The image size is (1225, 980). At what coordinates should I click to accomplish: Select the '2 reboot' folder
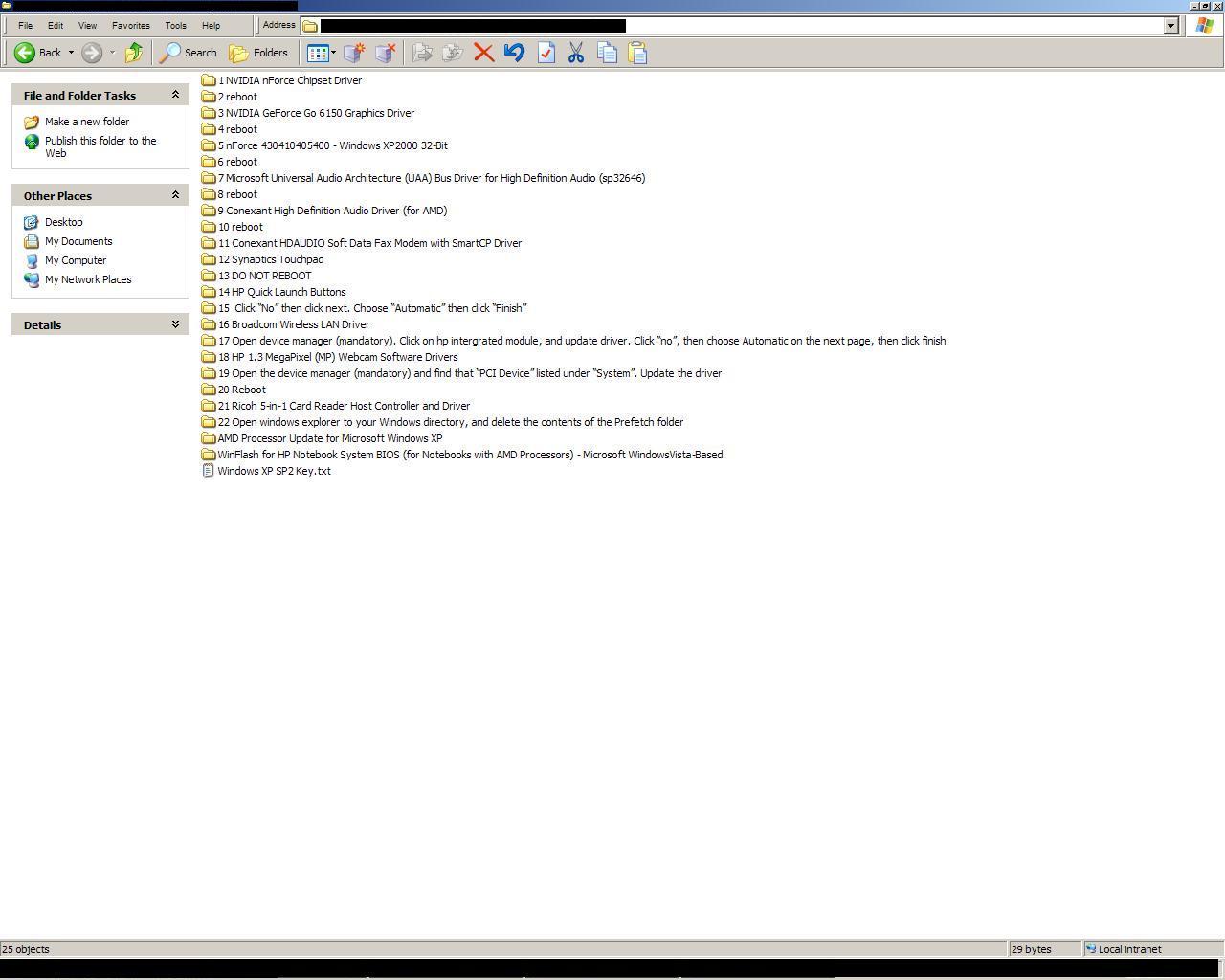229,97
